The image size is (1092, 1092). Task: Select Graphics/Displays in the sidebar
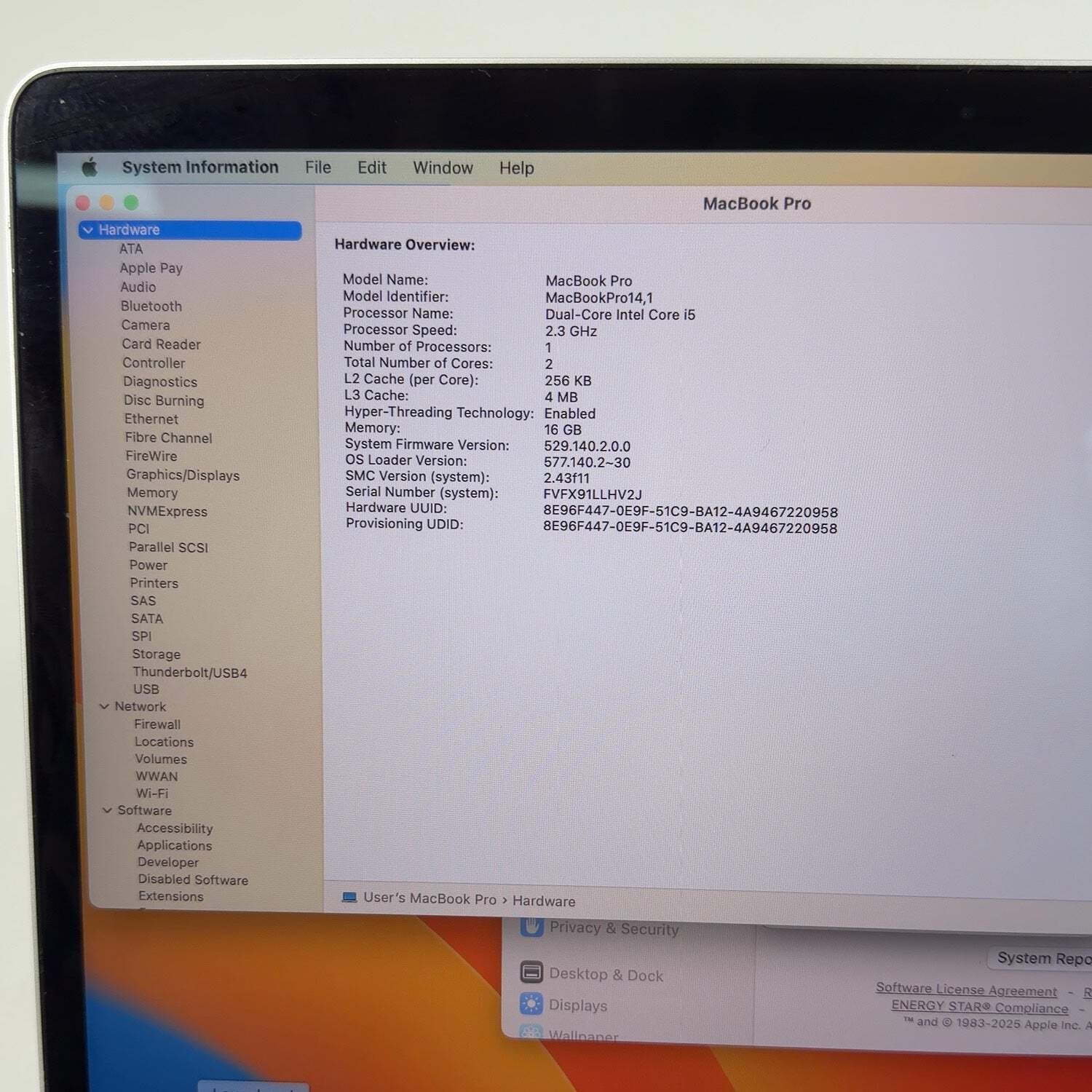click(183, 475)
